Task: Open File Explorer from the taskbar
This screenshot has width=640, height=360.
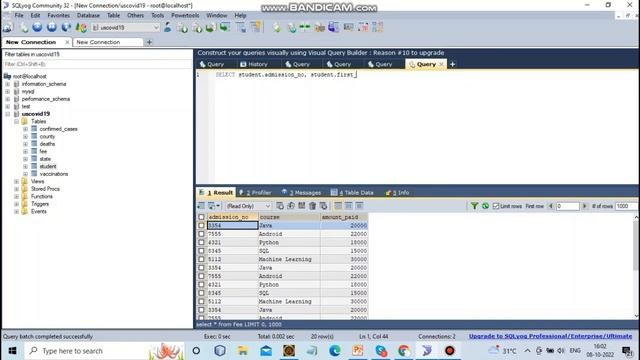Action: pyautogui.click(x=243, y=351)
